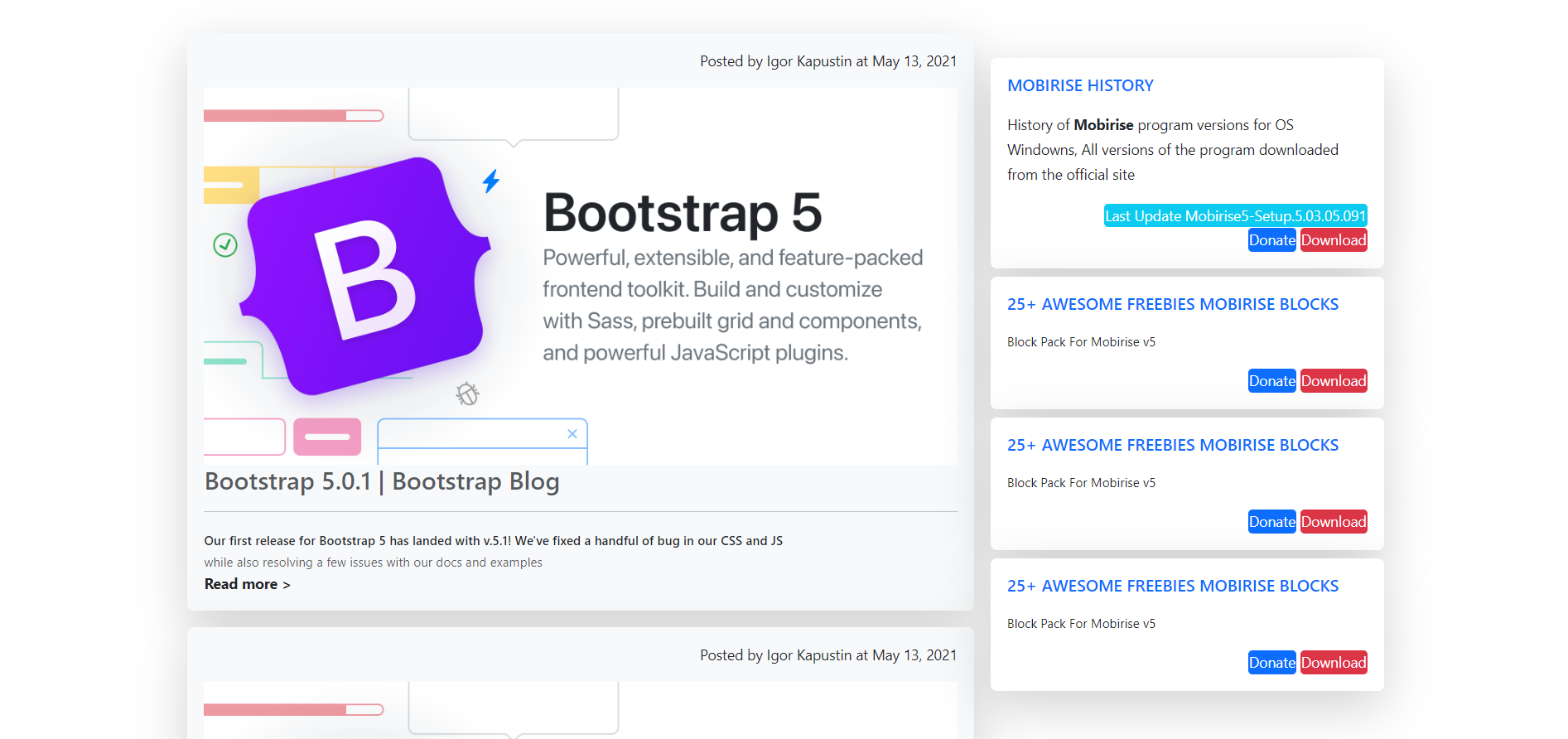Select first card's 'Block Pack For Mobirise v5'
This screenshot has height=739, width=1568.
[x=1081, y=342]
